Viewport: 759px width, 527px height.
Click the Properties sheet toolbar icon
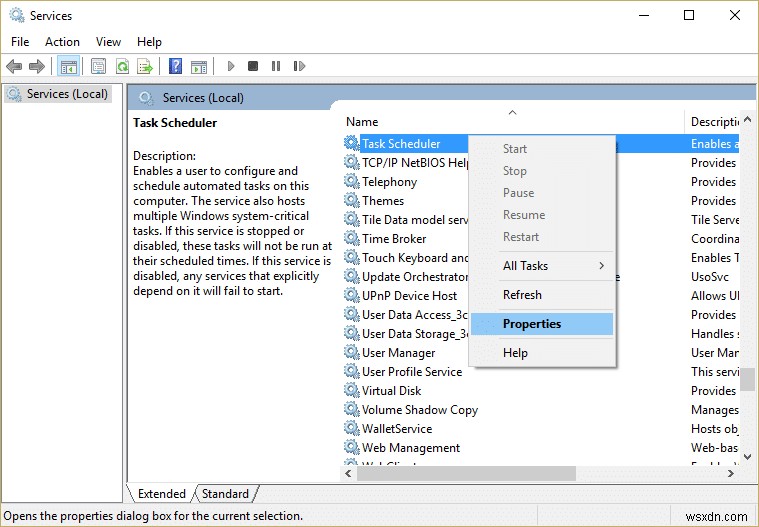98,66
